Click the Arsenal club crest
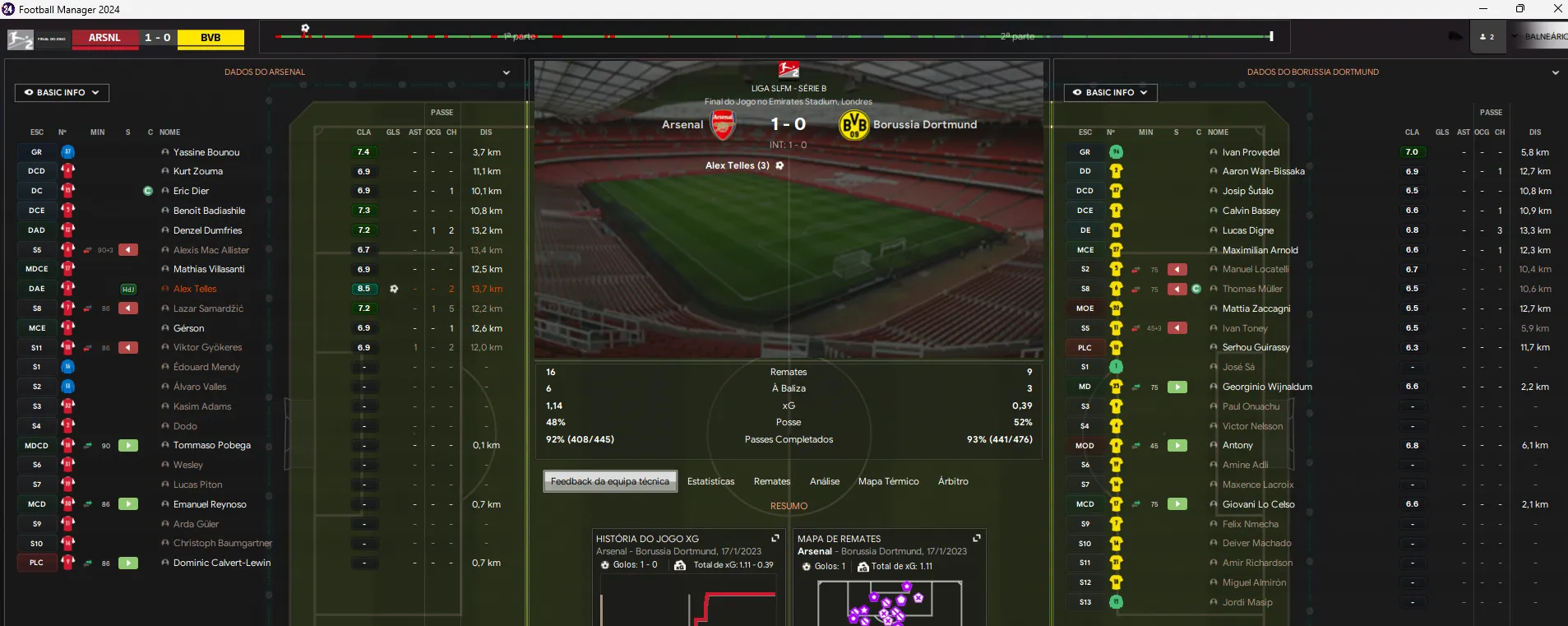The width and height of the screenshot is (1568, 626). tap(722, 125)
